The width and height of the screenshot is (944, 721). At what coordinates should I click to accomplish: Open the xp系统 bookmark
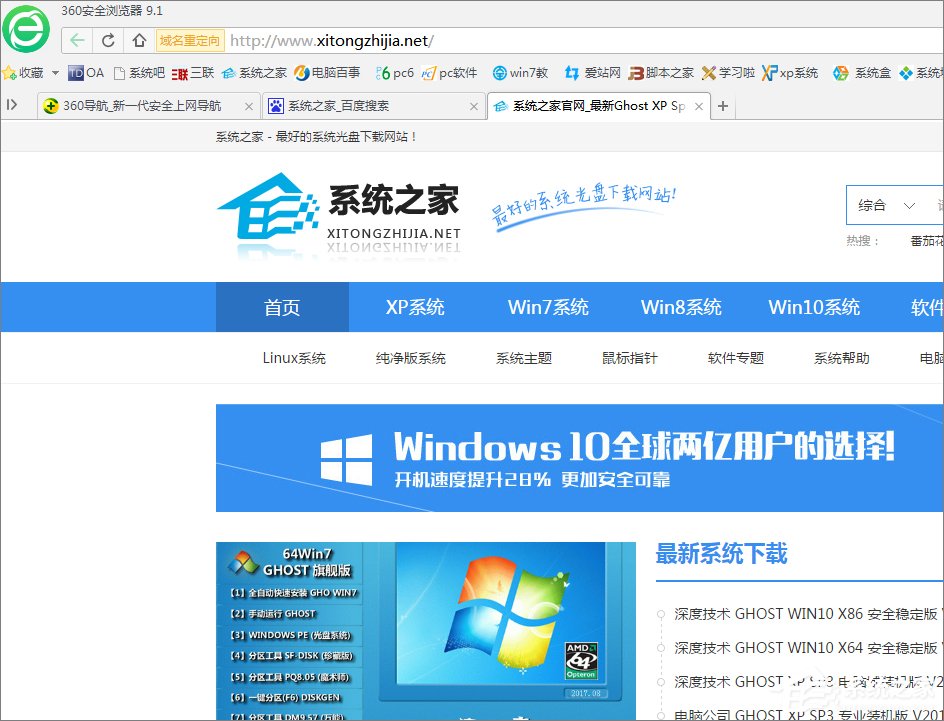[790, 73]
